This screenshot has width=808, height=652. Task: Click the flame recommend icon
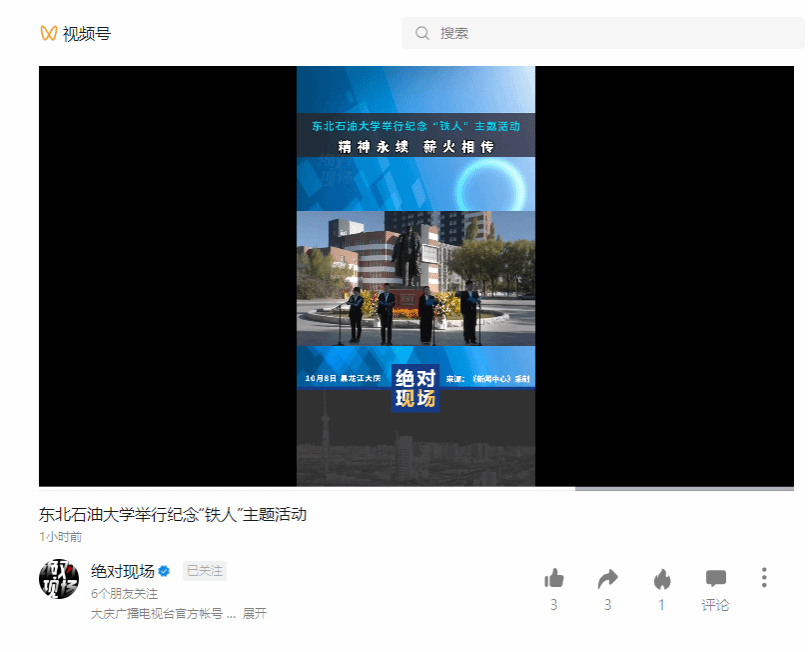[661, 578]
